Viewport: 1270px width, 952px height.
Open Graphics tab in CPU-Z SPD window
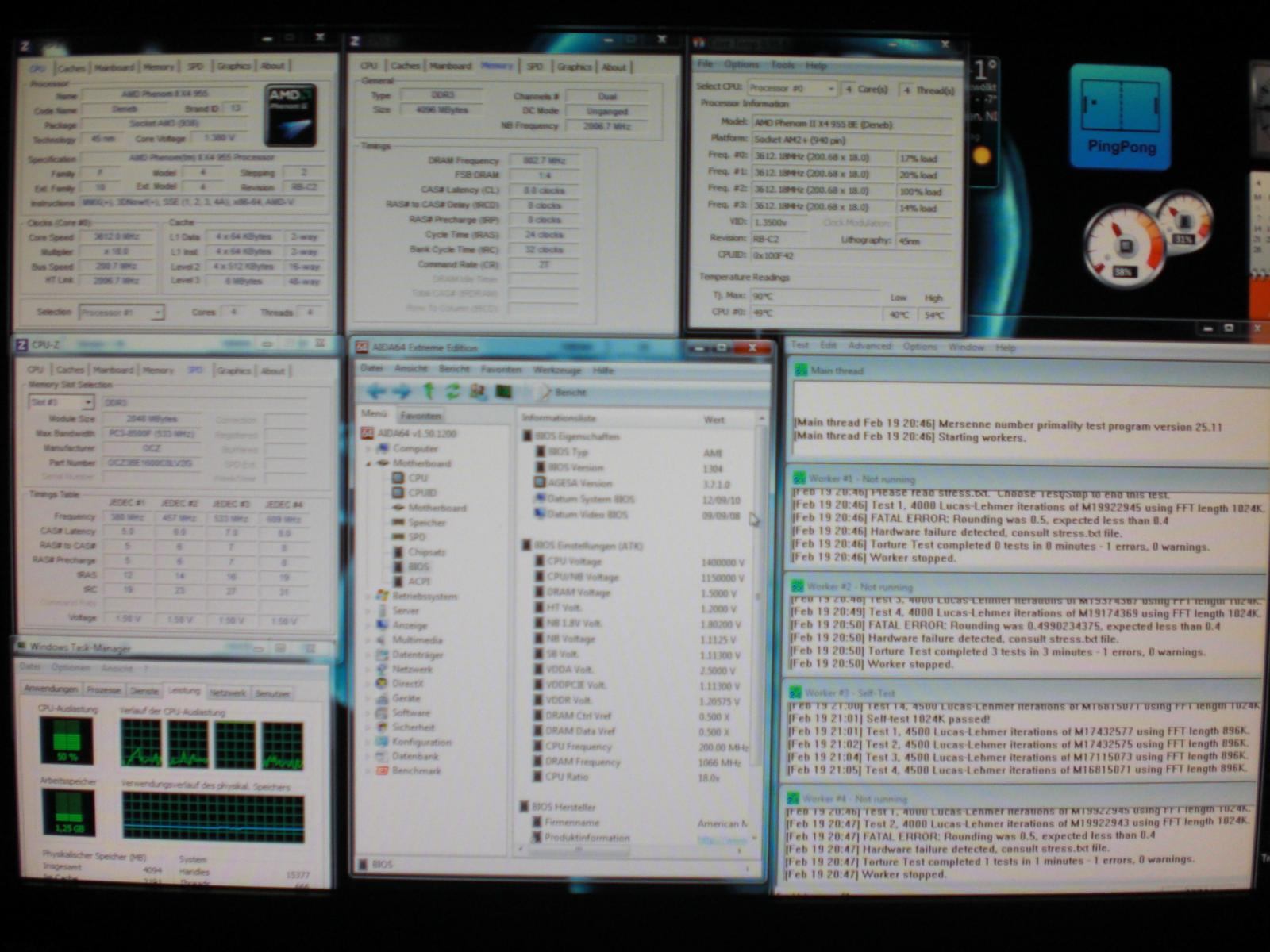pyautogui.click(x=234, y=370)
